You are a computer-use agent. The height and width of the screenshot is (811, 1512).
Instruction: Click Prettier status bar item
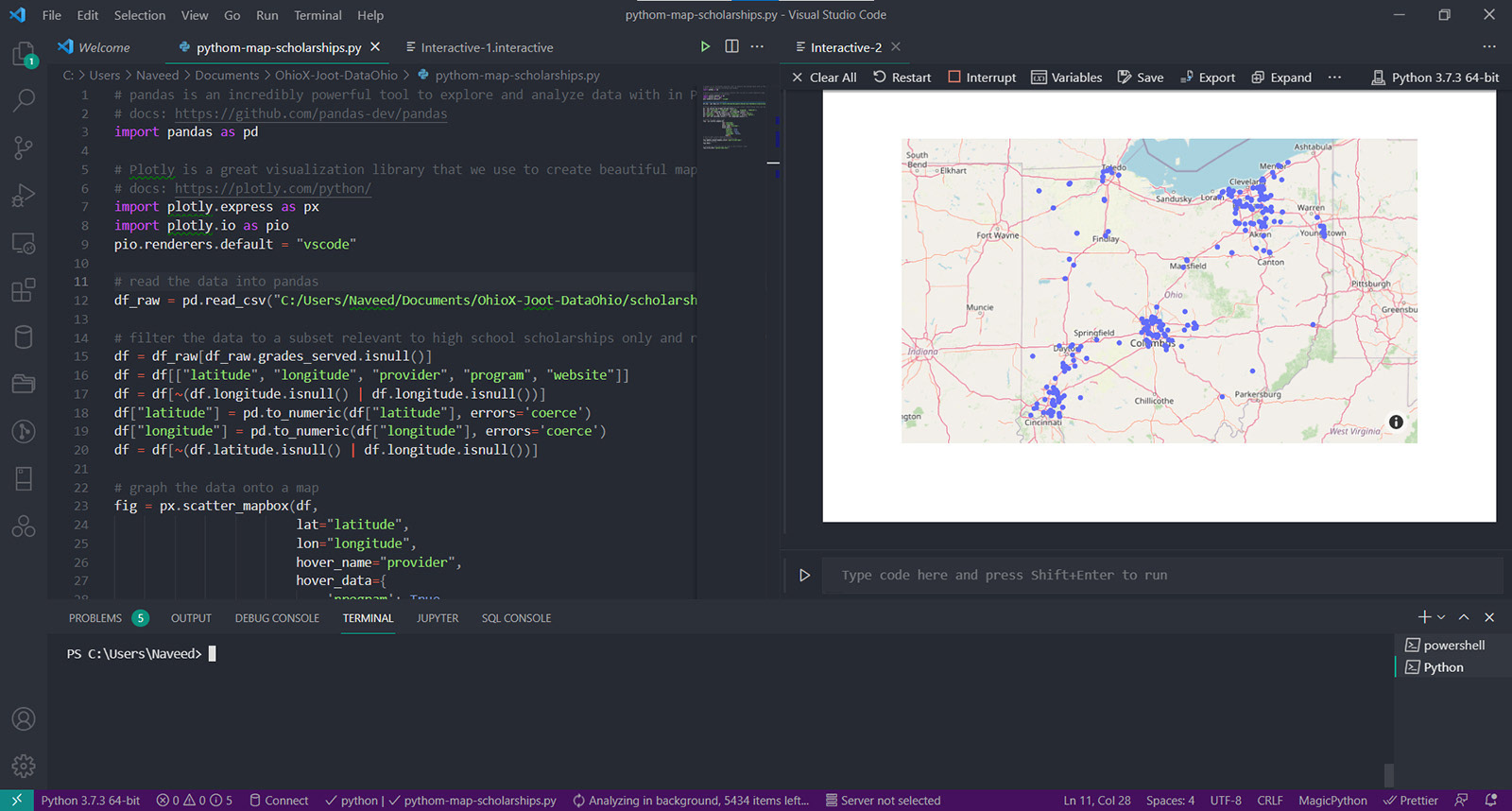click(1411, 801)
